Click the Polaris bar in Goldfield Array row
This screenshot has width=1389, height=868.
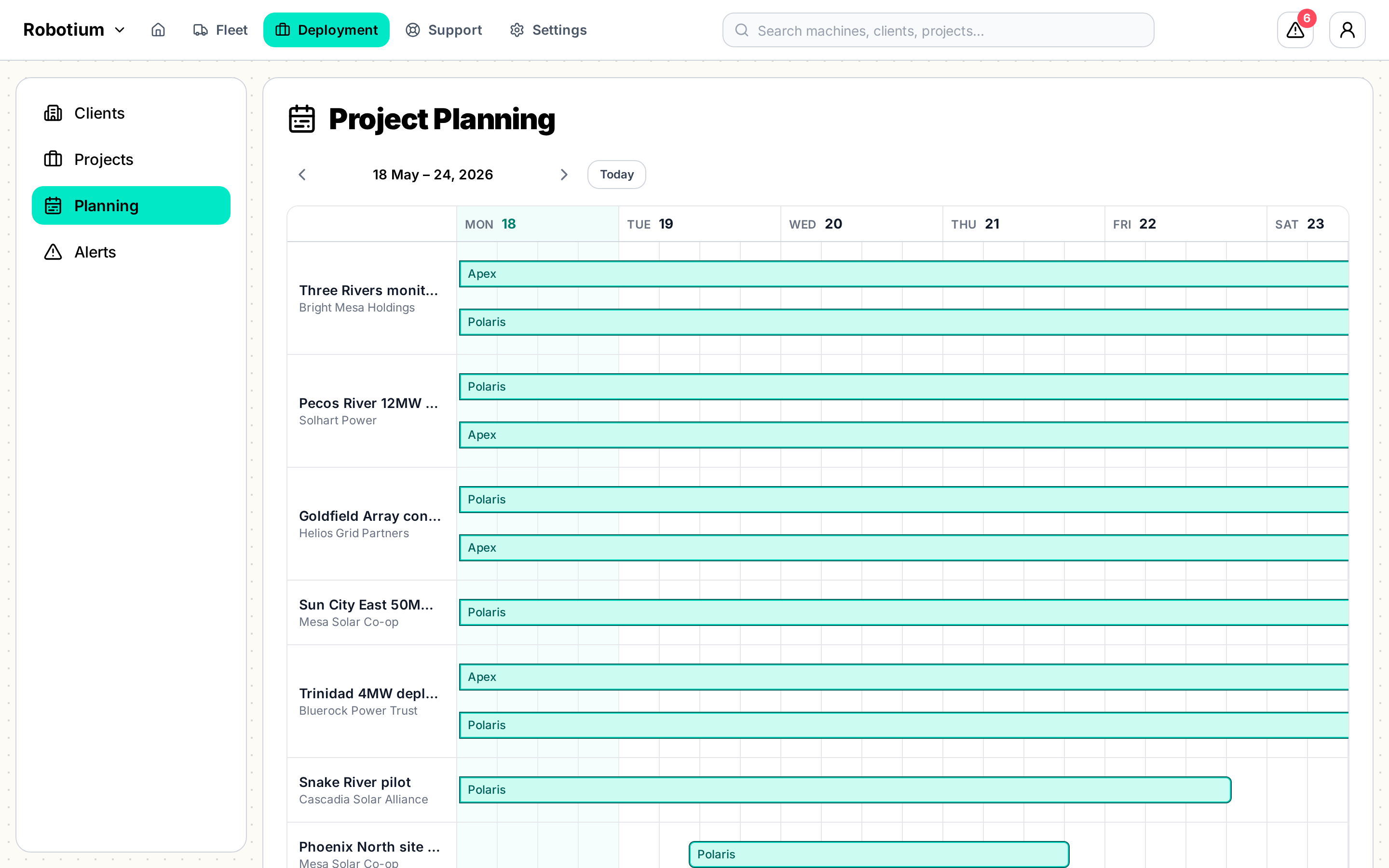(x=904, y=500)
